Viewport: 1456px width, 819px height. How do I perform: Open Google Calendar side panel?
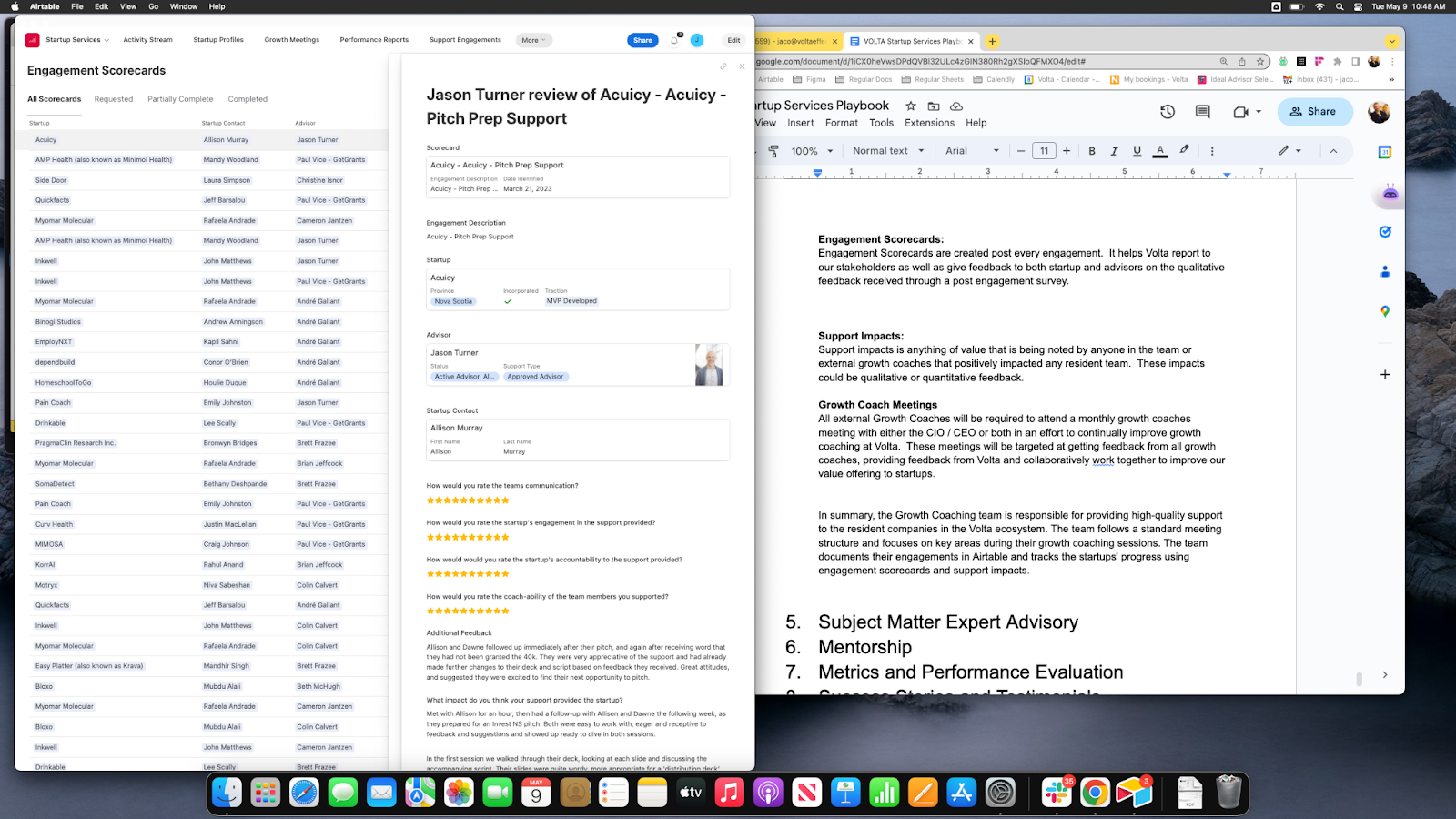(x=1384, y=152)
